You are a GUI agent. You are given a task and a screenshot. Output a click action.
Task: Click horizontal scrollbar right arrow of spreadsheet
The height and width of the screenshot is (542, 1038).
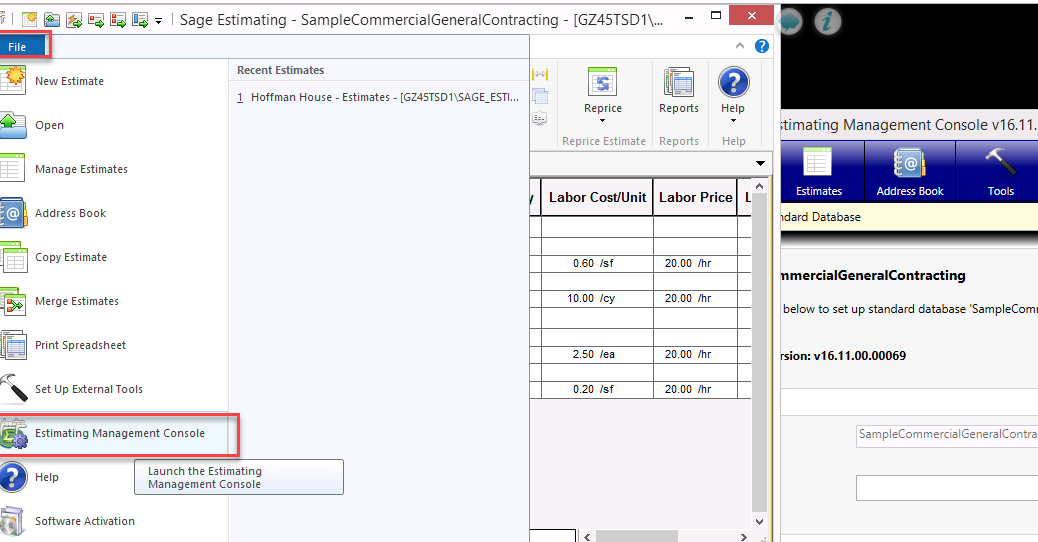pos(743,537)
